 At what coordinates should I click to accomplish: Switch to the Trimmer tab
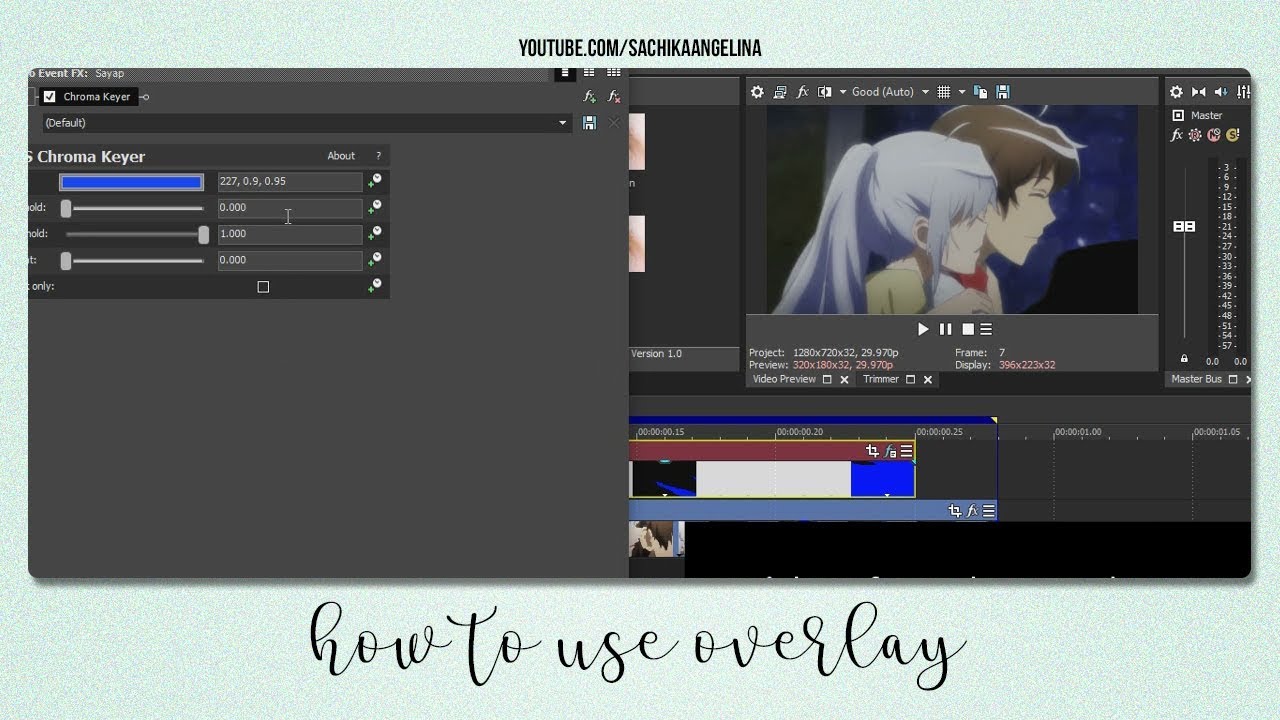coord(881,380)
